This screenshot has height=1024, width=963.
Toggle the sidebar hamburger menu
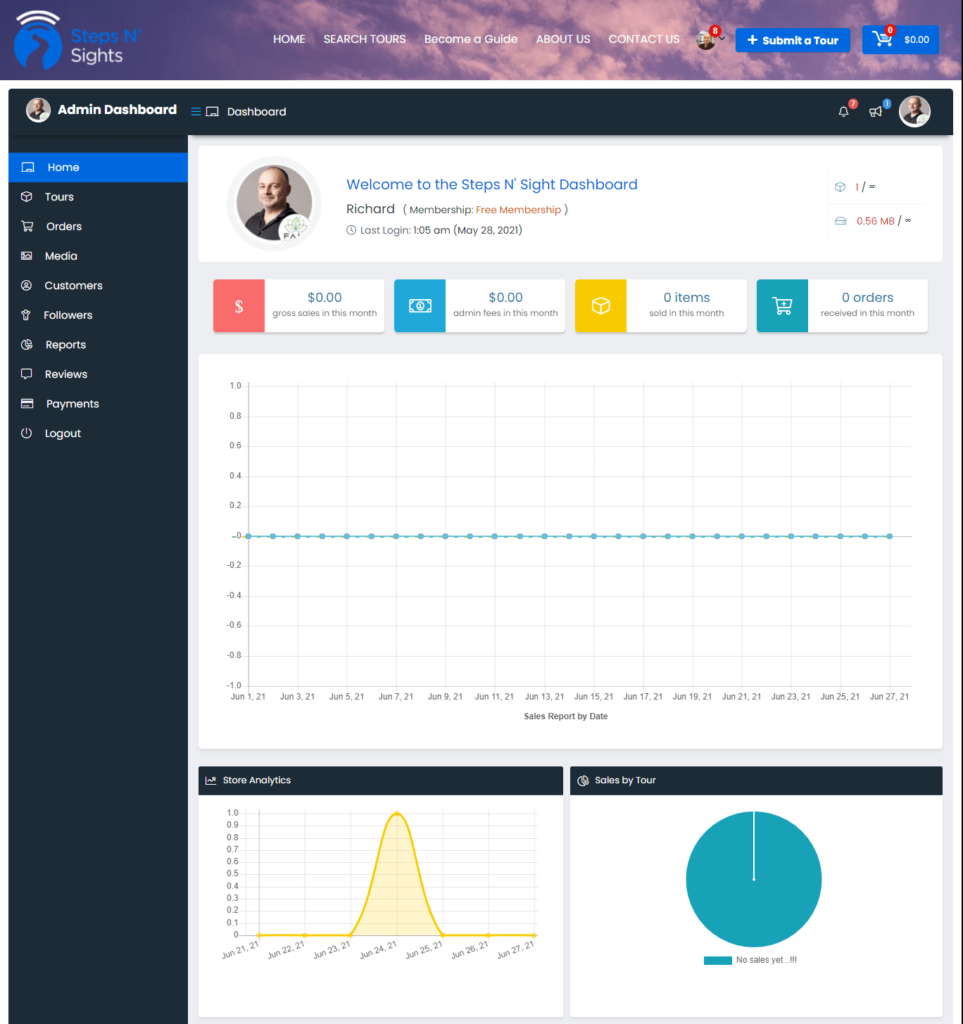click(196, 112)
